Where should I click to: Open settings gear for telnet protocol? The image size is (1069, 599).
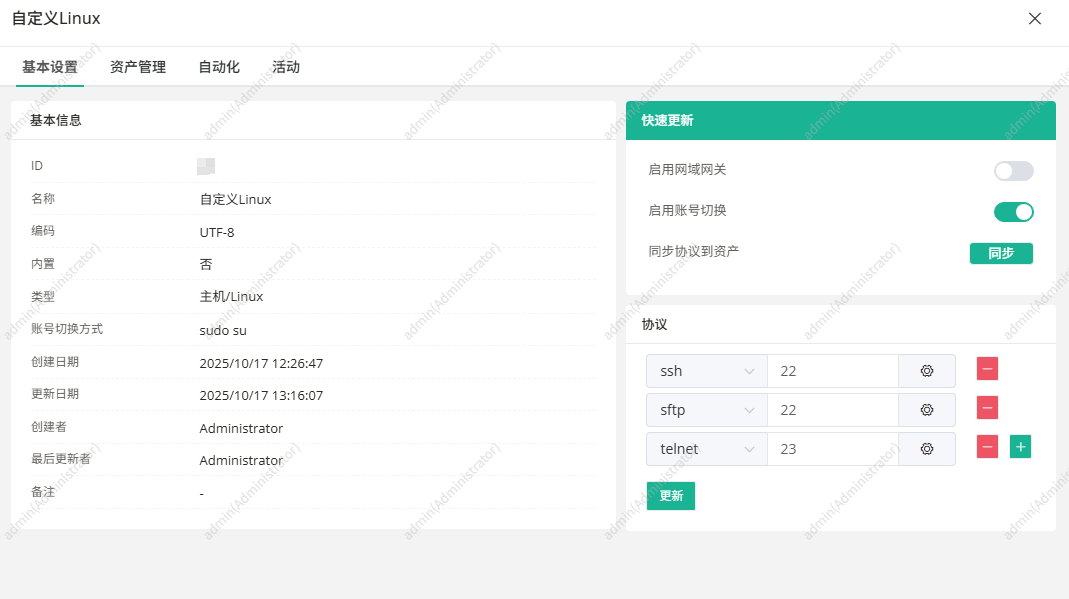tap(927, 449)
